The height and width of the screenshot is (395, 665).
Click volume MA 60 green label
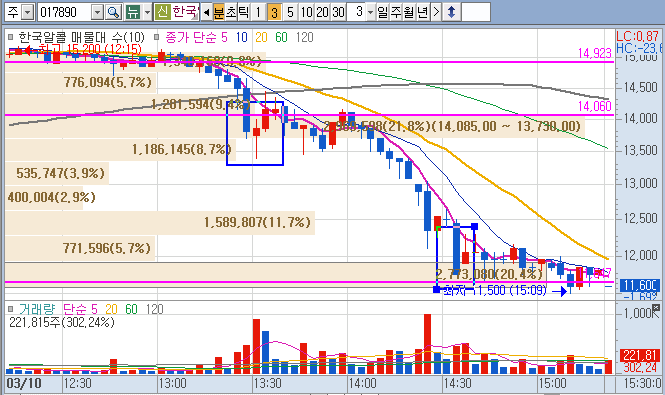(x=131, y=309)
